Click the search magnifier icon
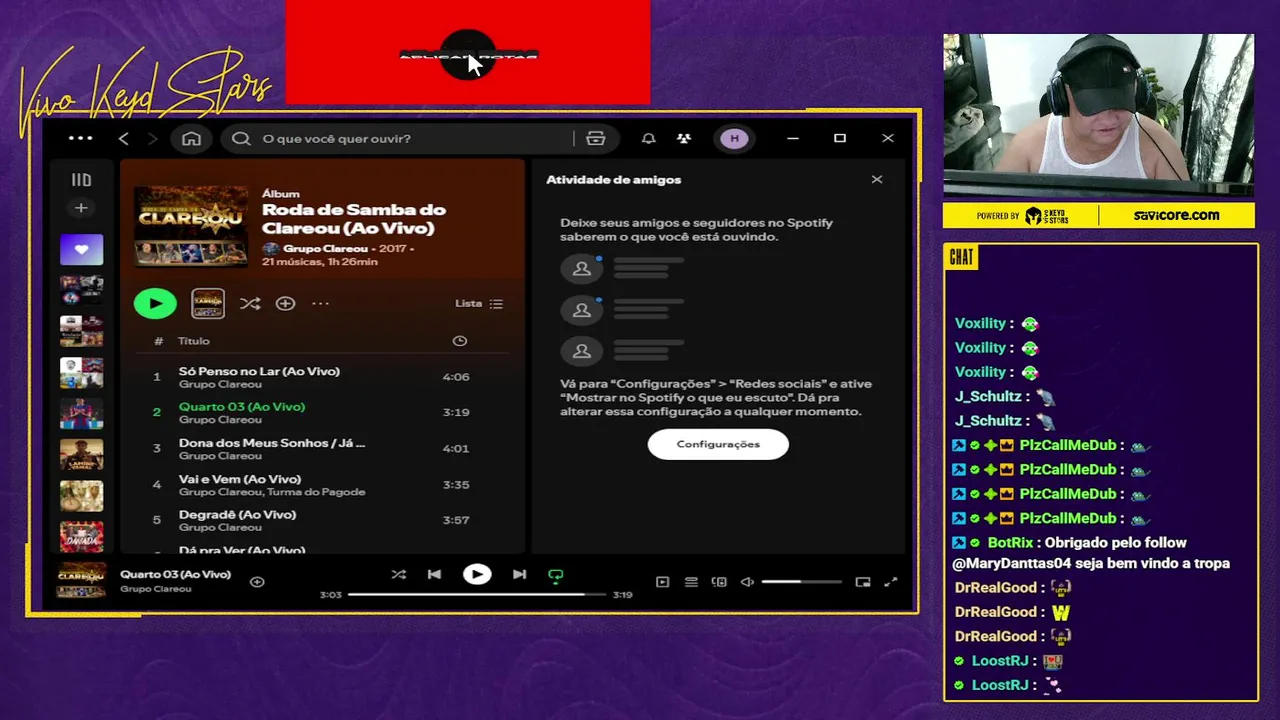This screenshot has height=720, width=1280. (x=241, y=138)
